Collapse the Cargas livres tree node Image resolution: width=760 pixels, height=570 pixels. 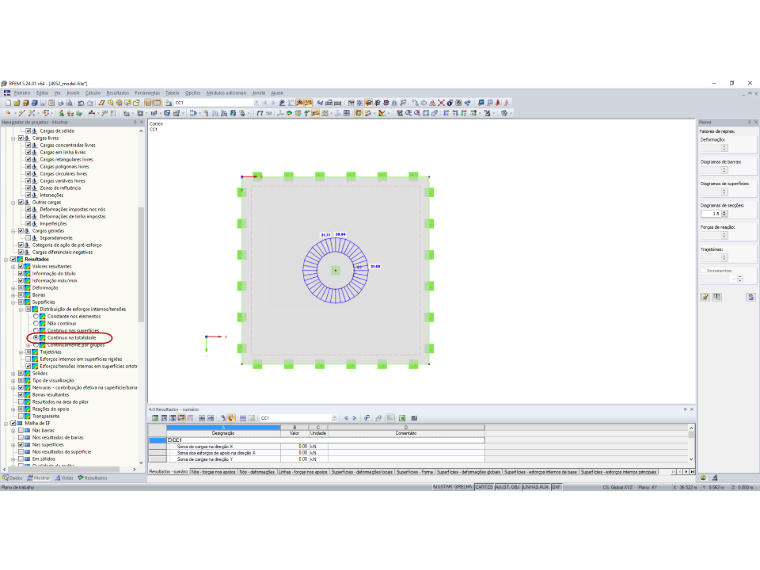[x=14, y=138]
